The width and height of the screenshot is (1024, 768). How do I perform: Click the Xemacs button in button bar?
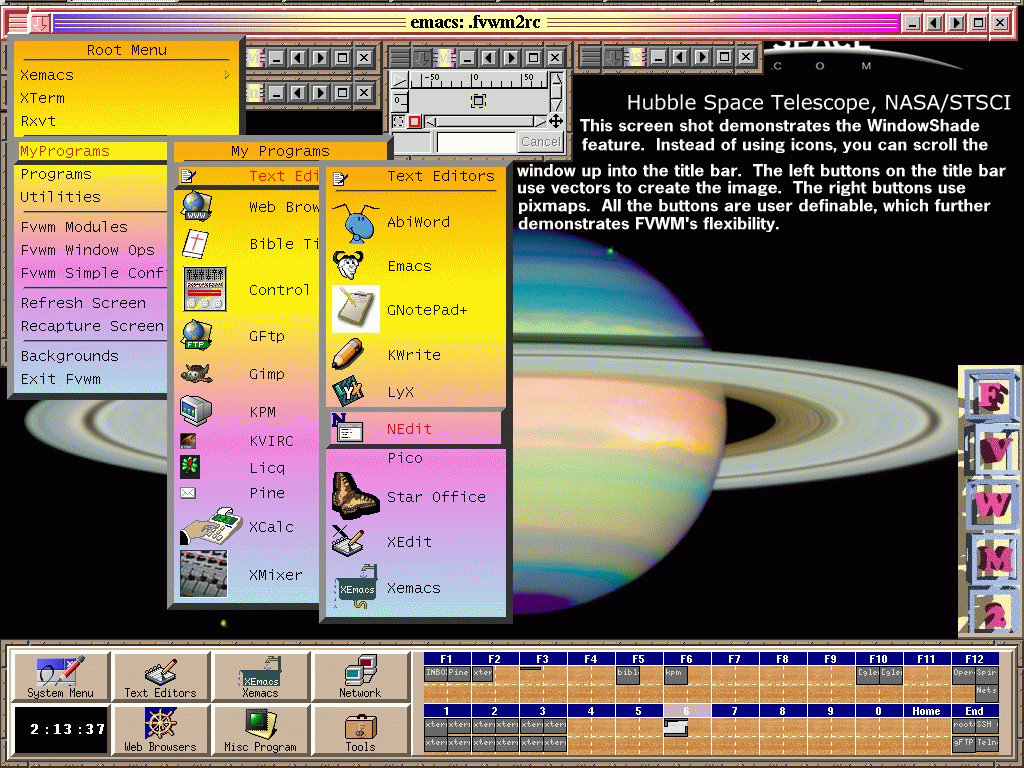click(x=260, y=676)
